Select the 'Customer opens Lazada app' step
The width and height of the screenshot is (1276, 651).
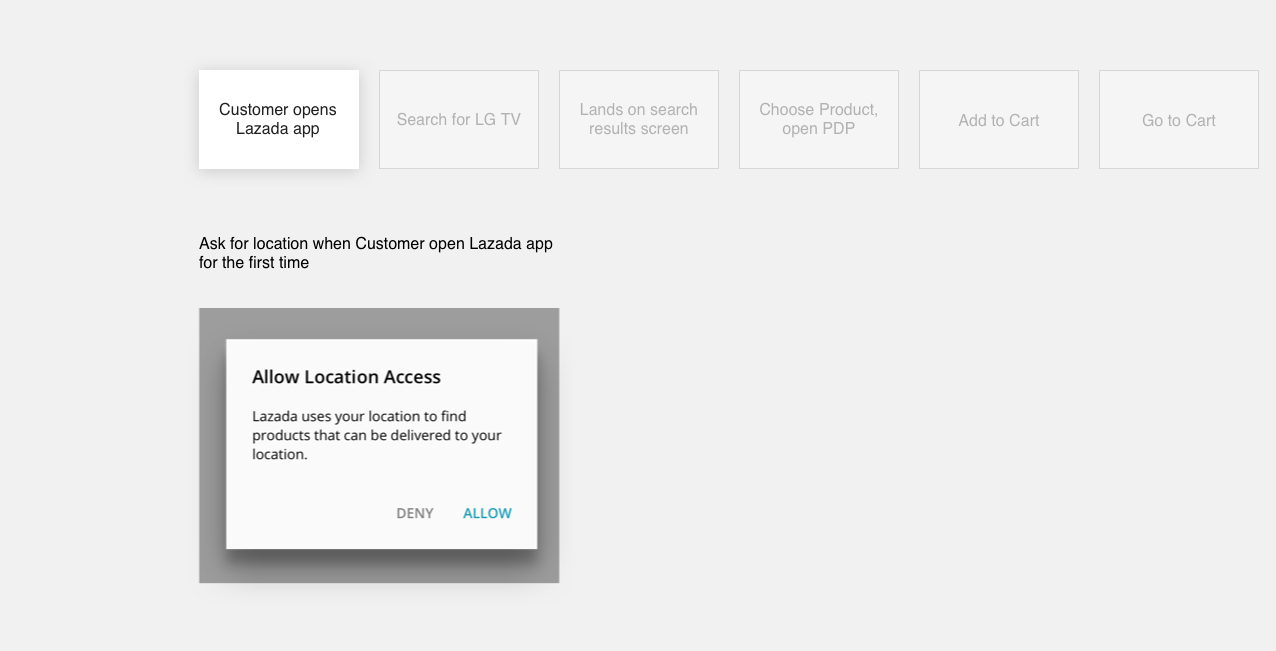coord(278,119)
